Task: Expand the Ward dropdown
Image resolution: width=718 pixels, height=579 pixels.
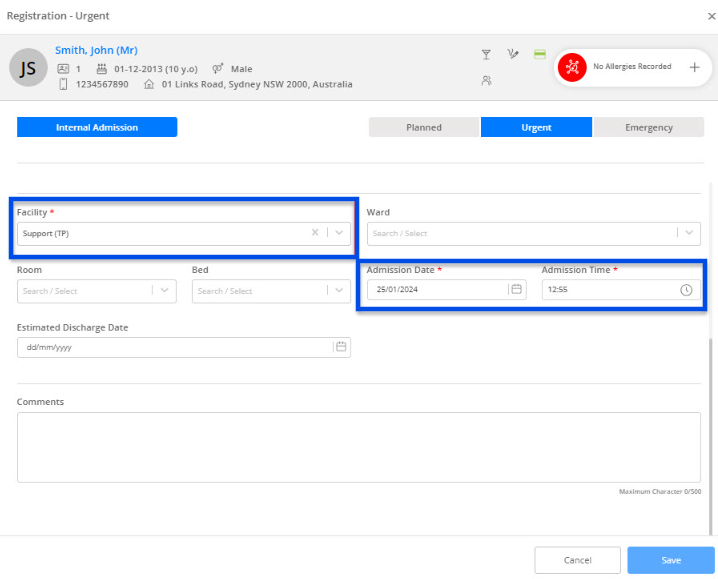Action: click(688, 233)
